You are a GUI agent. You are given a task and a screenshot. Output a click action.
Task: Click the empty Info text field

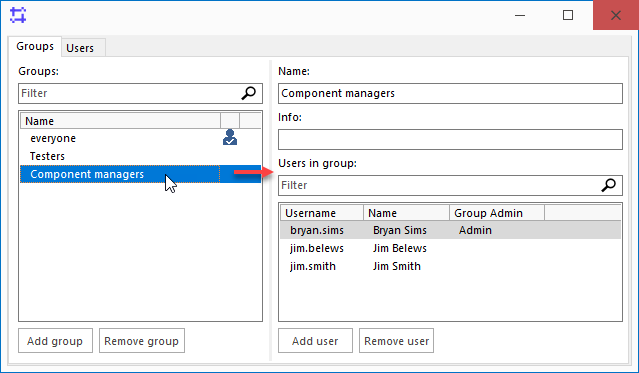[x=450, y=139]
